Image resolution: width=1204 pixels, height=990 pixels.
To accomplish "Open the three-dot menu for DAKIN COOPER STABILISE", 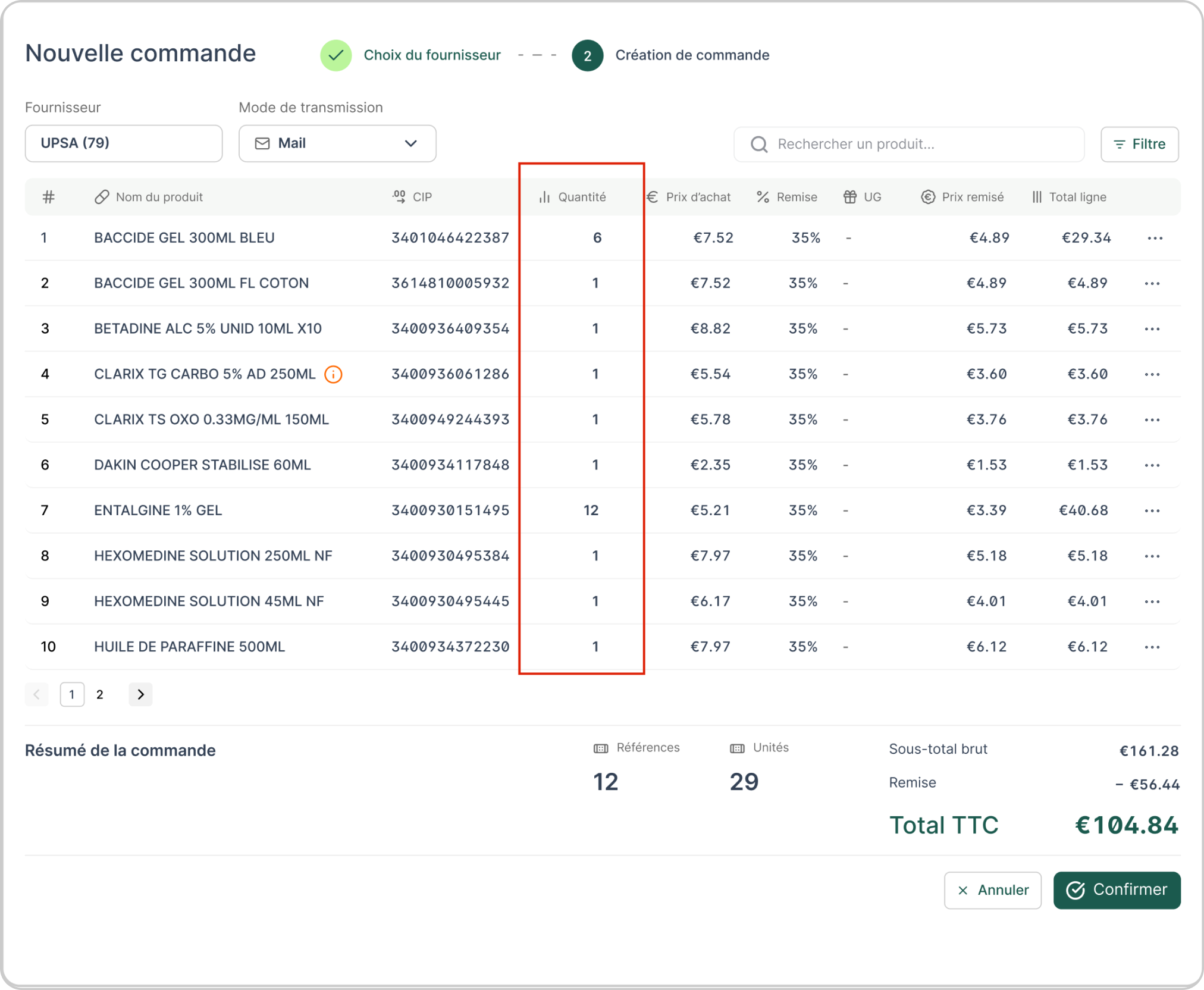I will (x=1152, y=465).
